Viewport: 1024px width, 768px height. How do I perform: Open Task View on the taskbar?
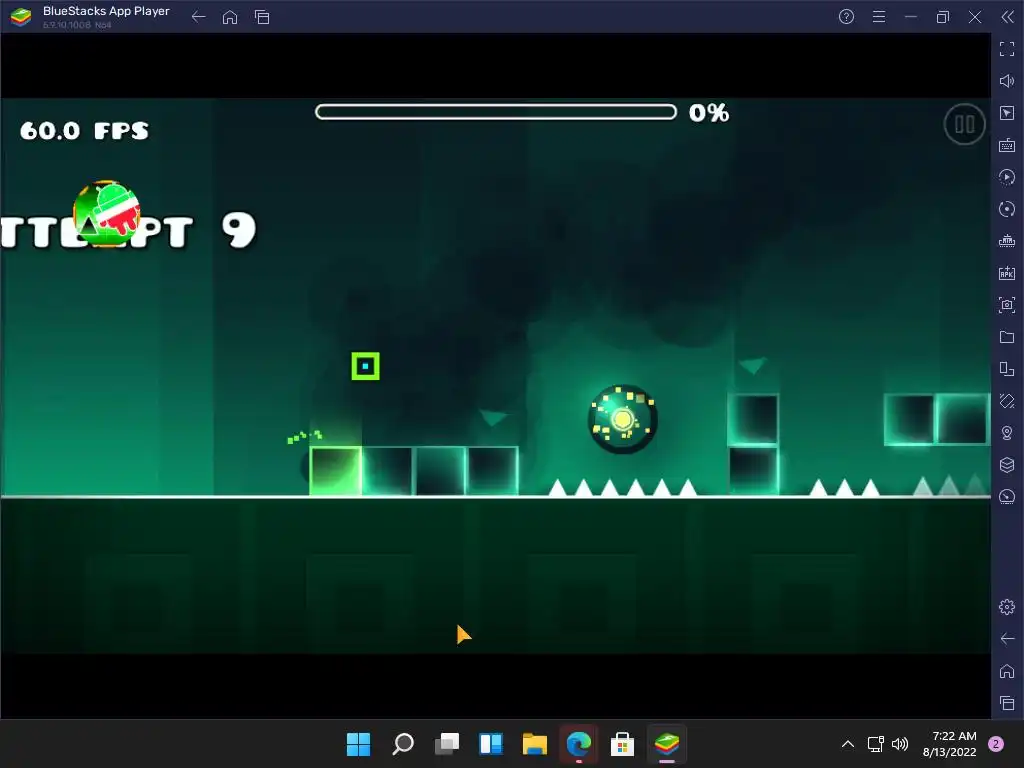pos(447,744)
